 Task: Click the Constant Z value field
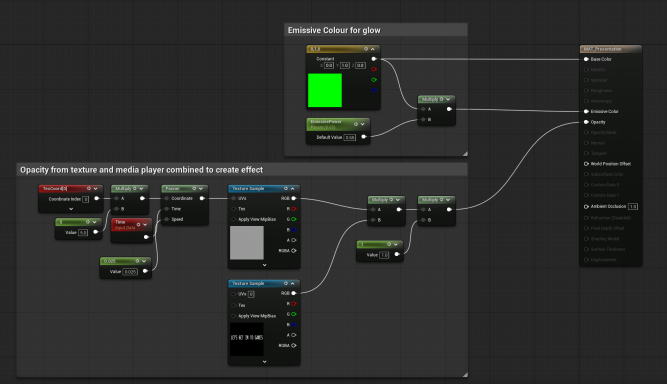pyautogui.click(x=360, y=65)
